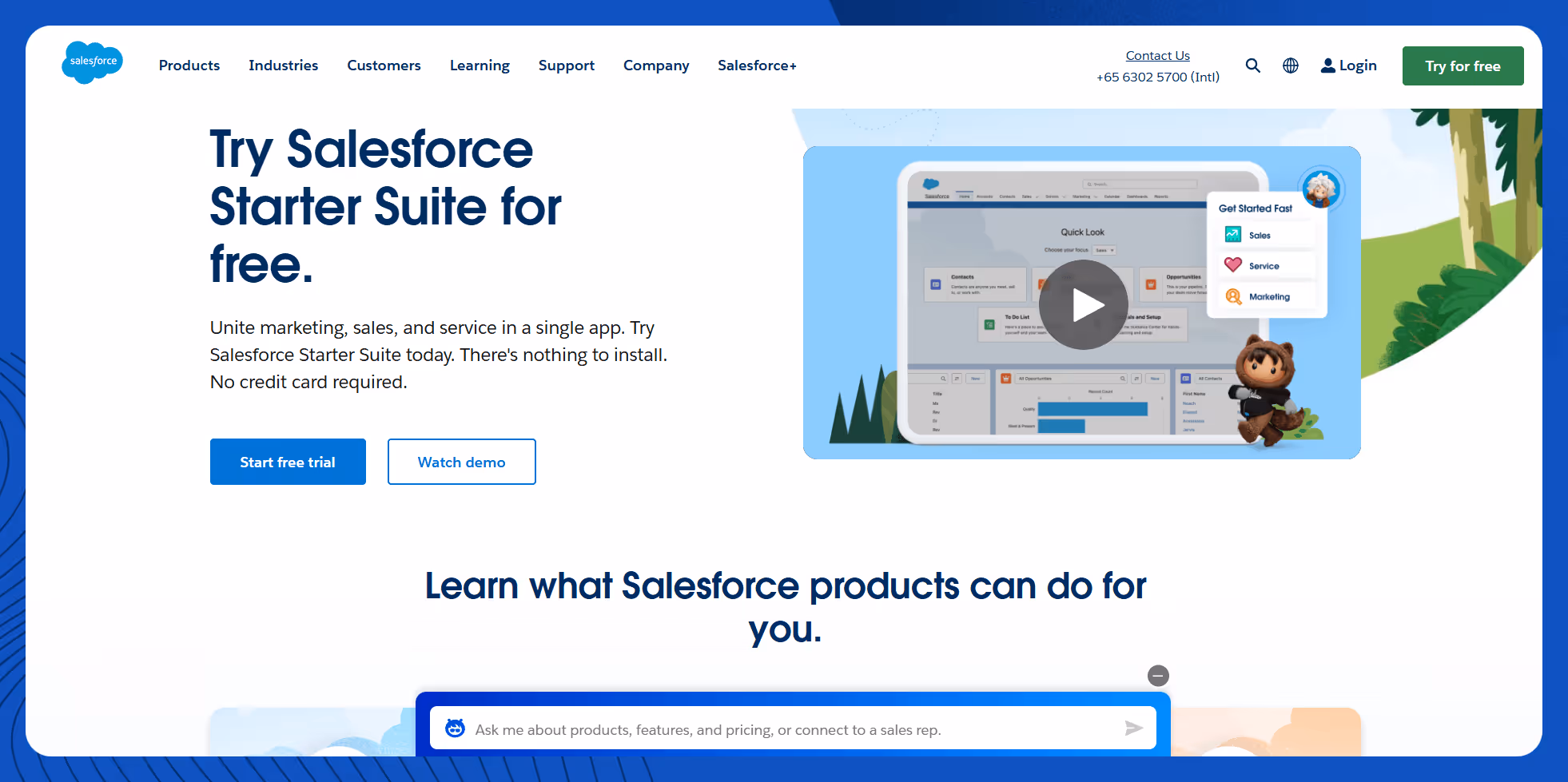Open the globe language selector
The width and height of the screenshot is (1568, 782).
[1291, 65]
